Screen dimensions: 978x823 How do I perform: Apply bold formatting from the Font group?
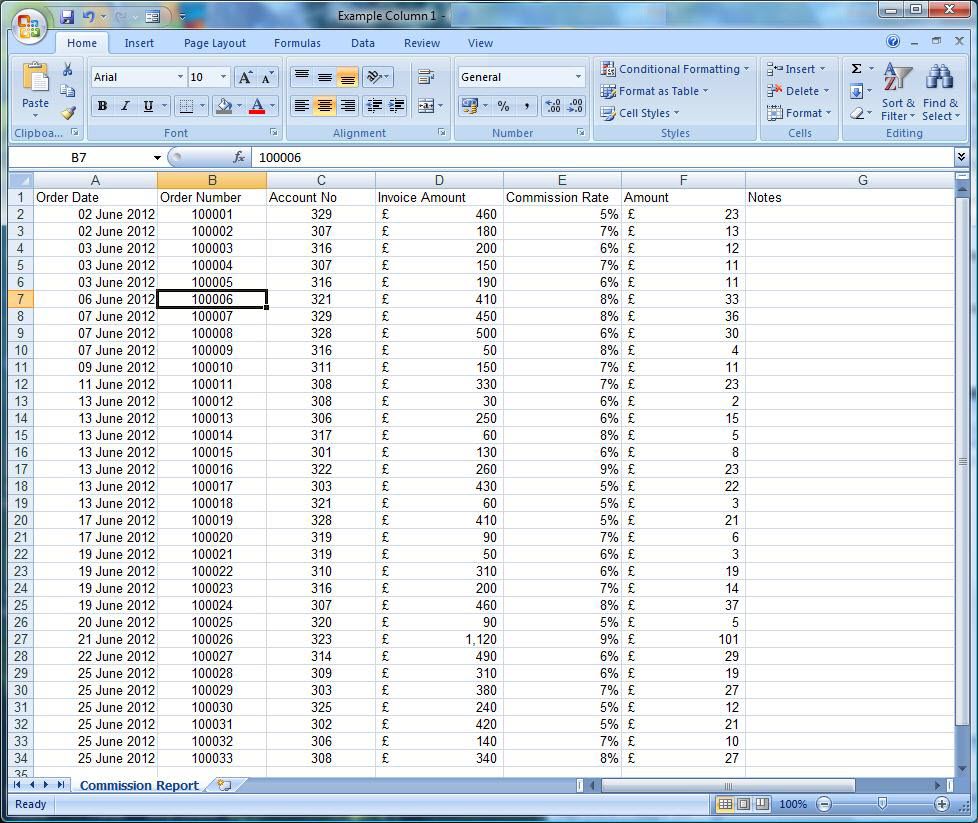click(101, 106)
